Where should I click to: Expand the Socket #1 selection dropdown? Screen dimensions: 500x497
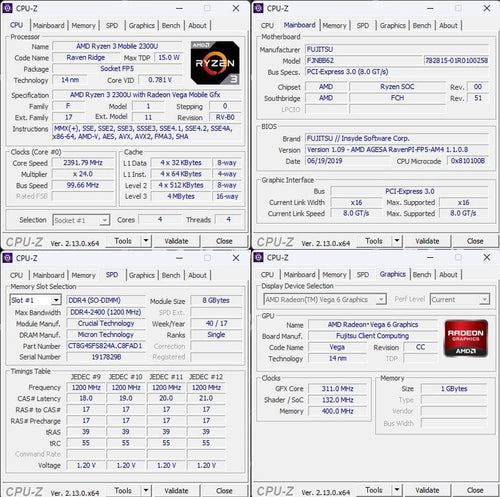(x=105, y=220)
